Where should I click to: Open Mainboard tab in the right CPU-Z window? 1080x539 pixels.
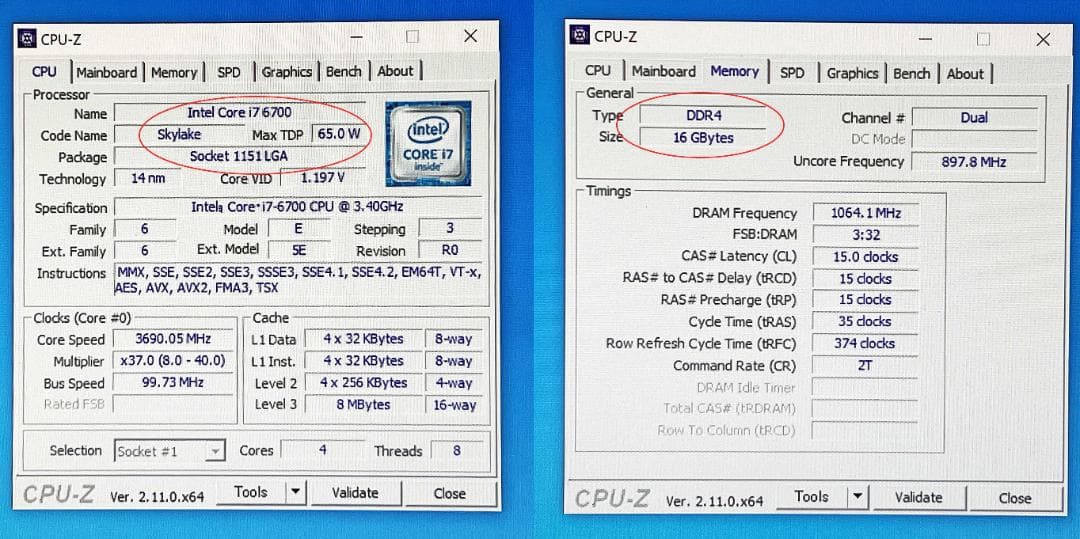[663, 71]
